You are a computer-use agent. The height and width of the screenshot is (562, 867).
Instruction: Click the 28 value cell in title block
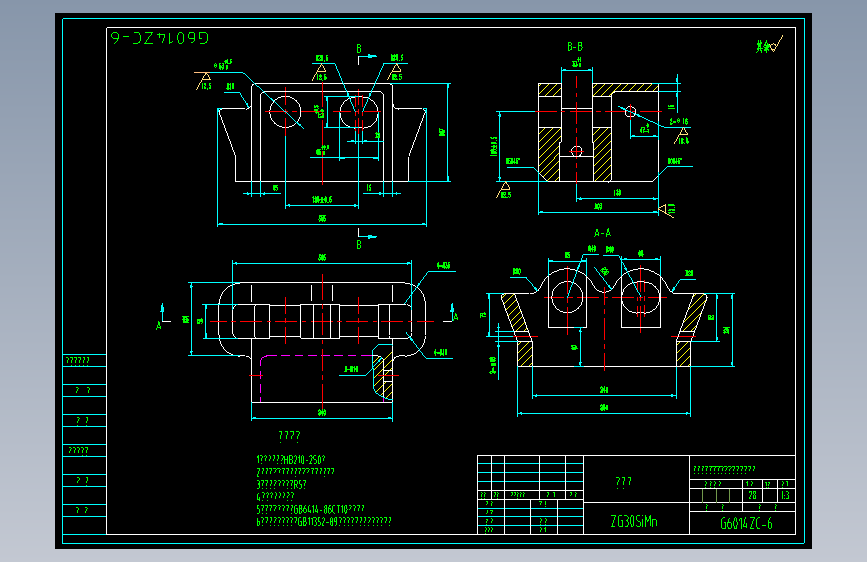[x=753, y=495]
